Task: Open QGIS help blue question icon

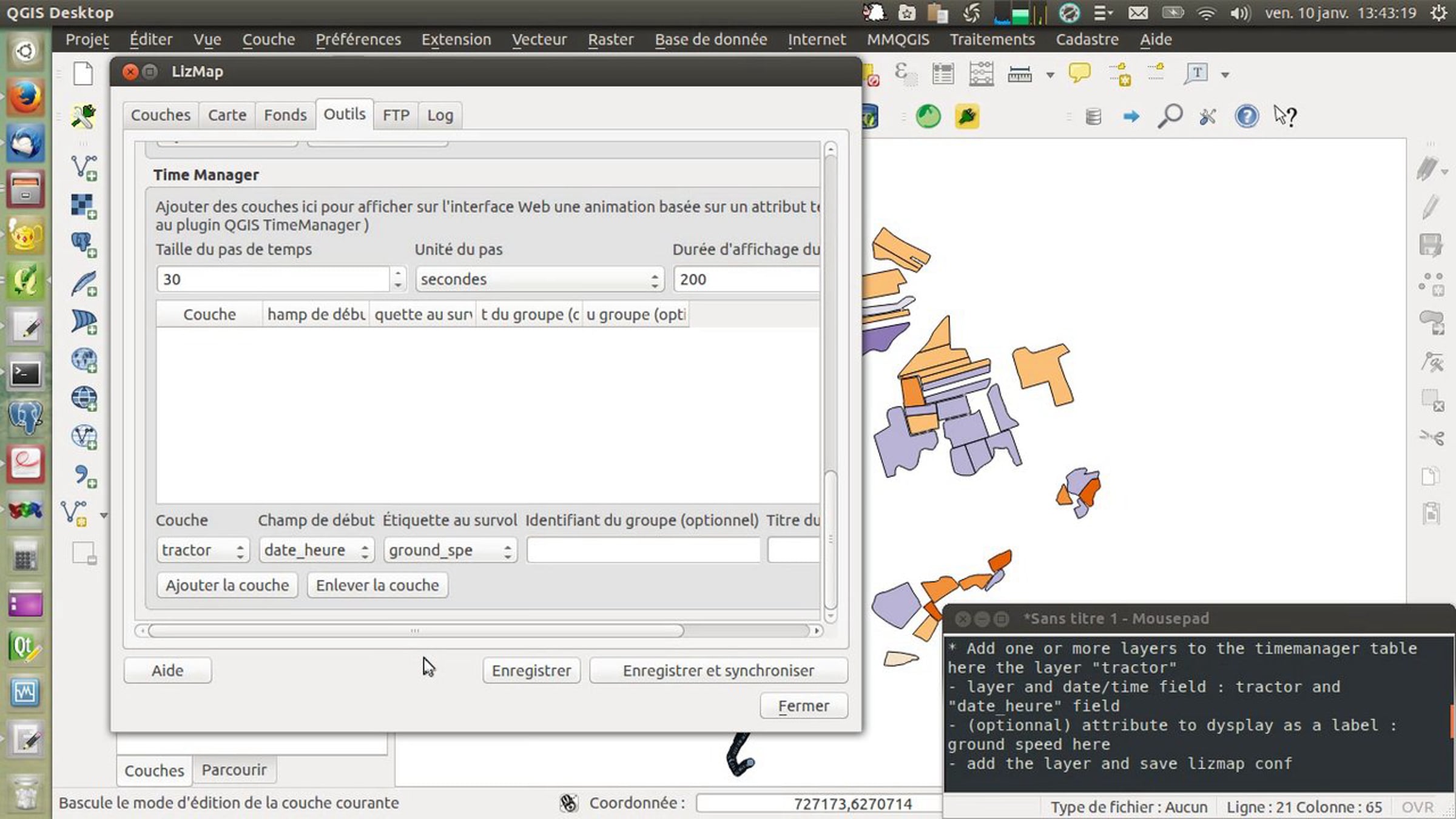Action: (1247, 116)
